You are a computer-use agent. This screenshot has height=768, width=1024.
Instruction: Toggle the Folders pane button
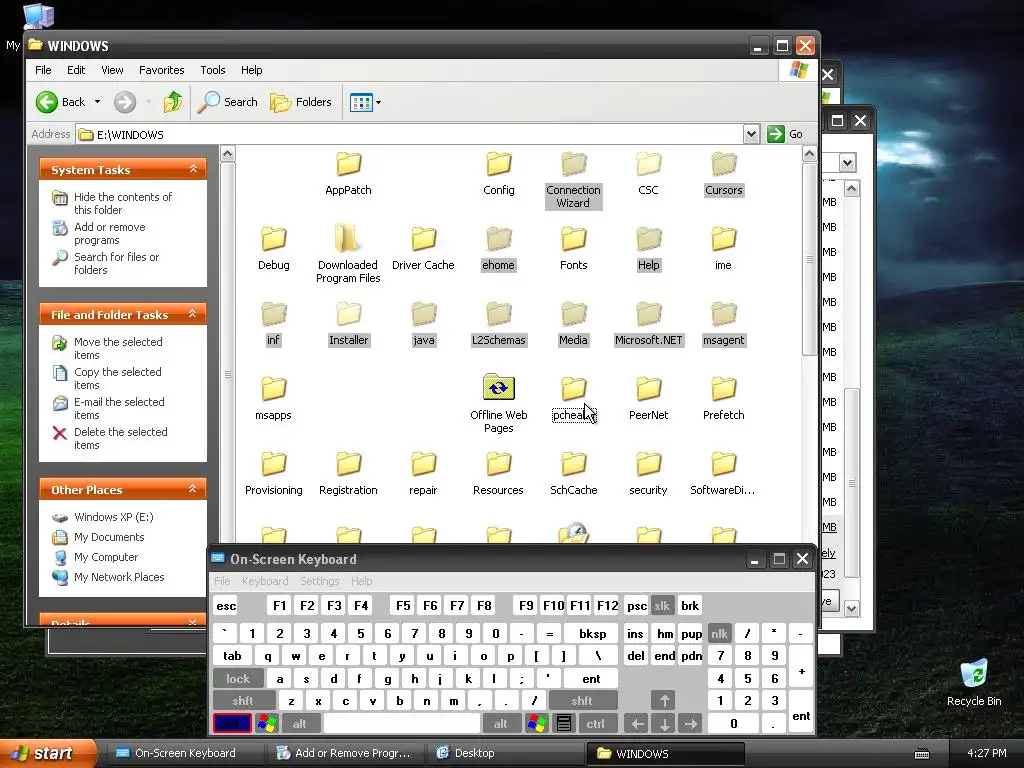301,102
